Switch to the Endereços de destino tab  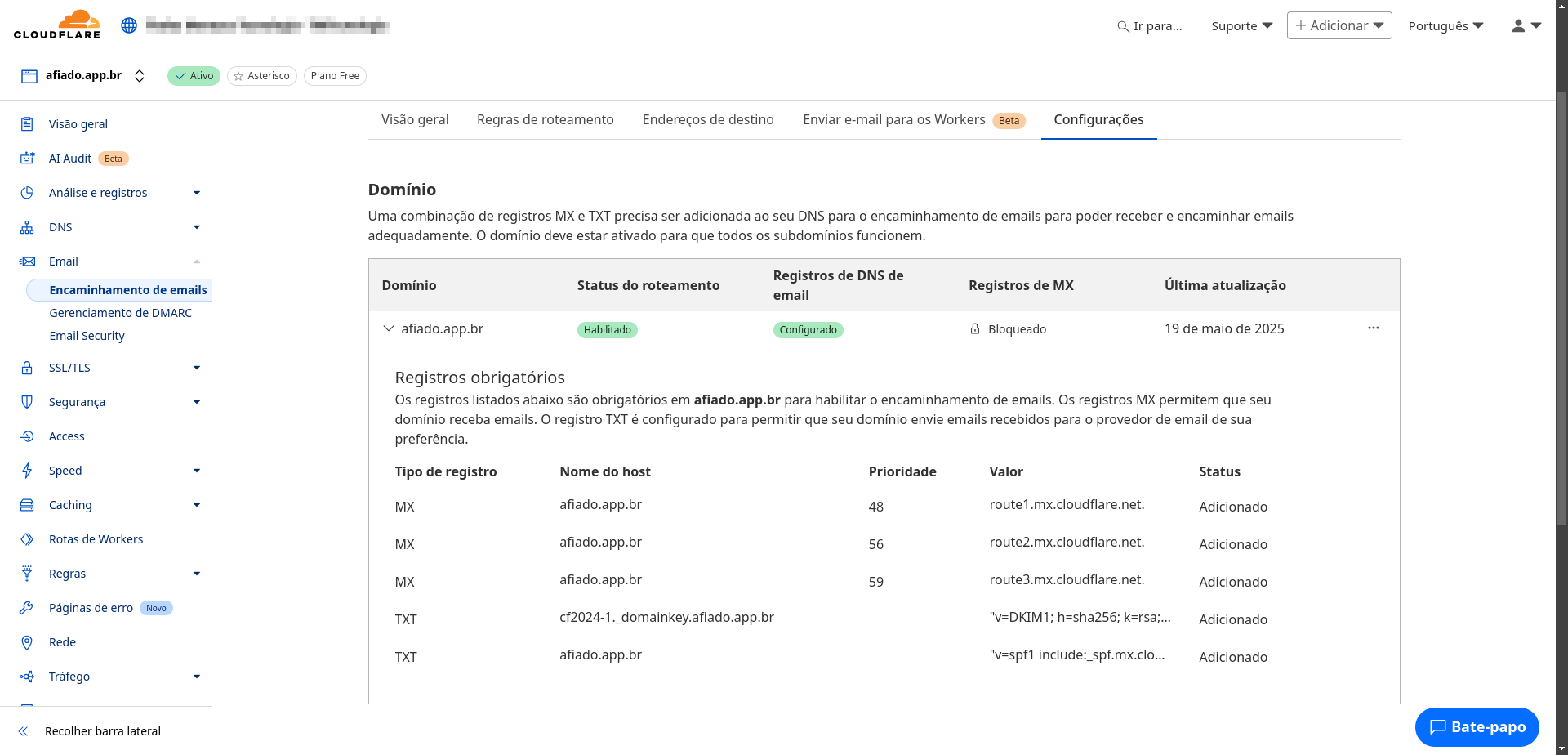coord(708,120)
